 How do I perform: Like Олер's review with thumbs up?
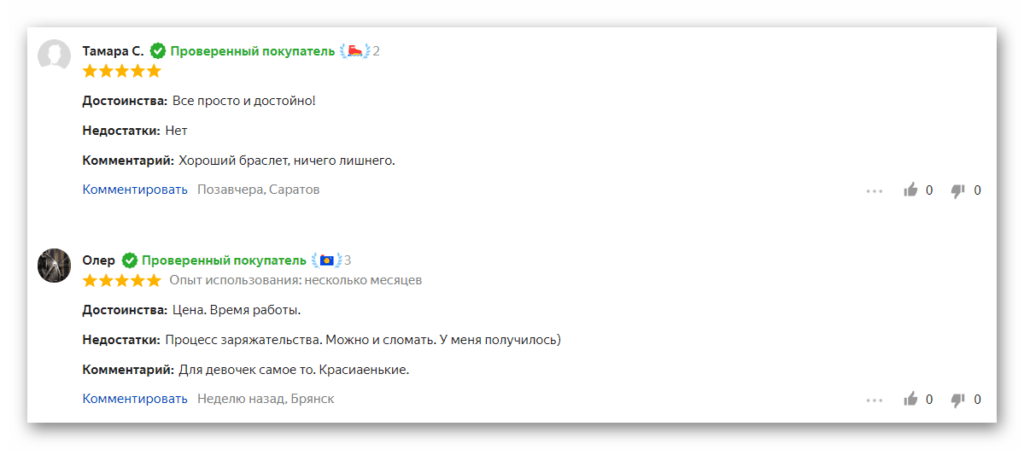click(x=910, y=398)
